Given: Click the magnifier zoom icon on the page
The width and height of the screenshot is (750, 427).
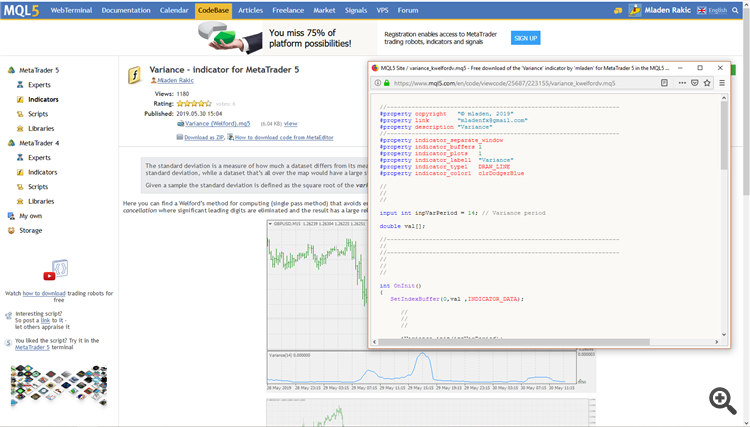Looking at the screenshot, I should point(722,400).
